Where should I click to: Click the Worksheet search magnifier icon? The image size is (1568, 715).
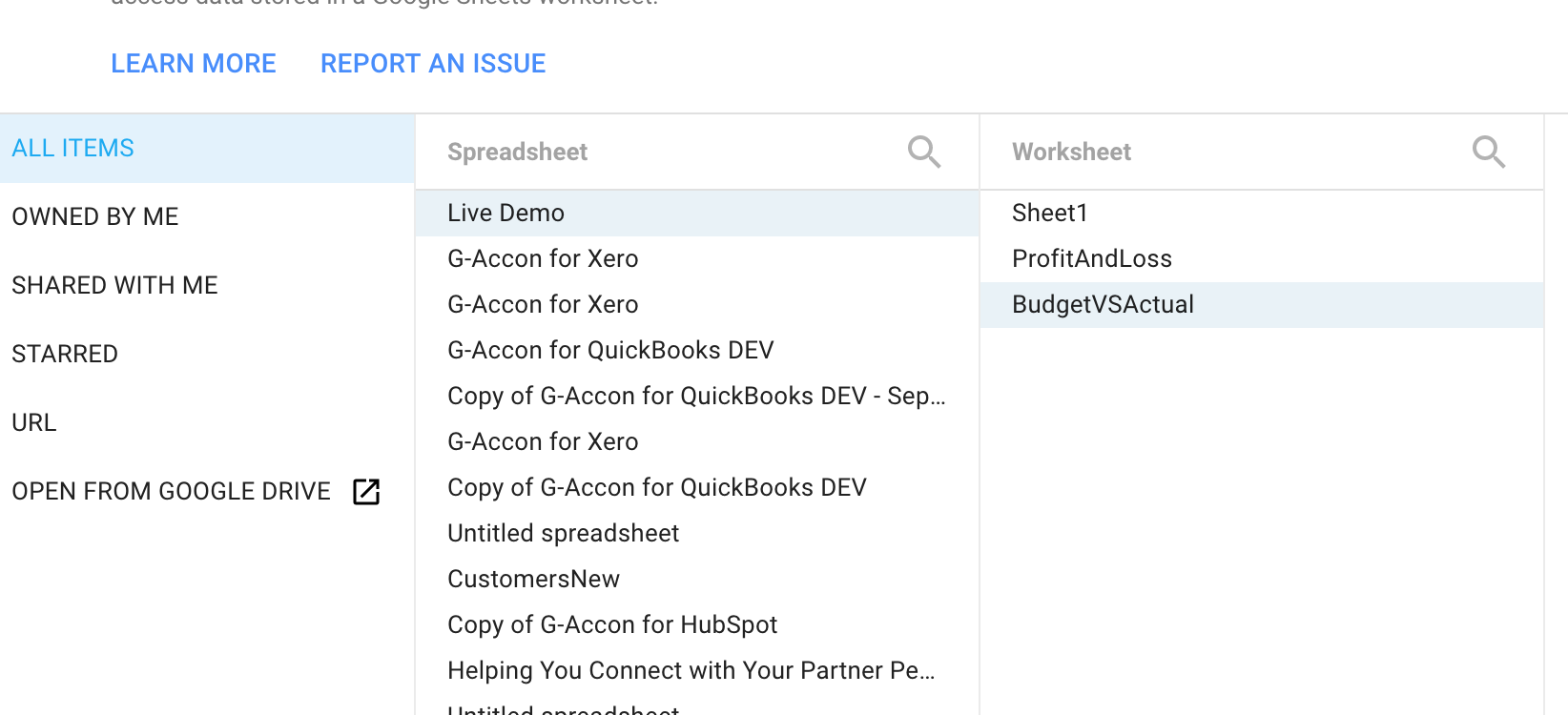1488,152
